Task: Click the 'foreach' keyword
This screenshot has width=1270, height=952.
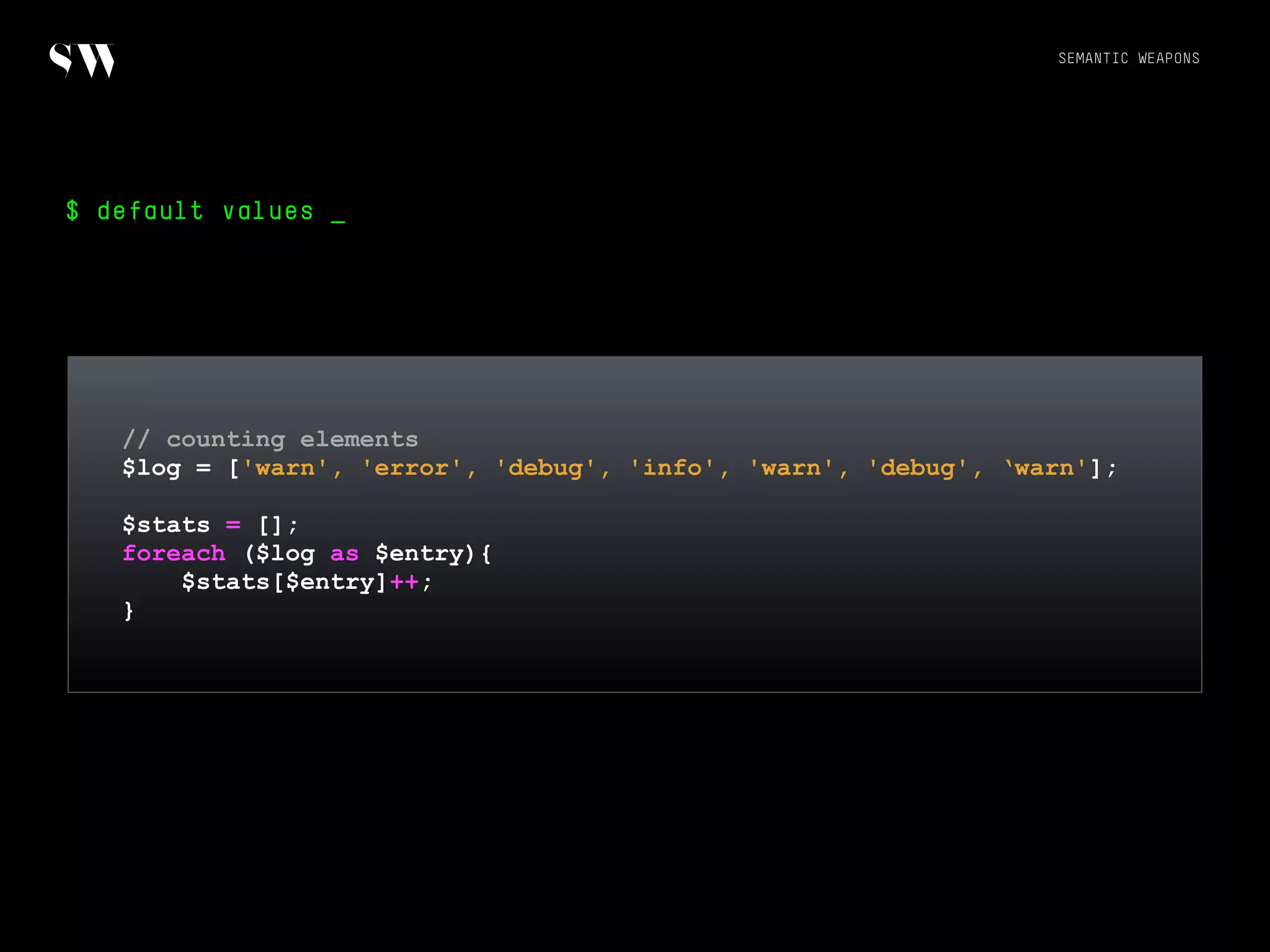Action: pyautogui.click(x=174, y=553)
